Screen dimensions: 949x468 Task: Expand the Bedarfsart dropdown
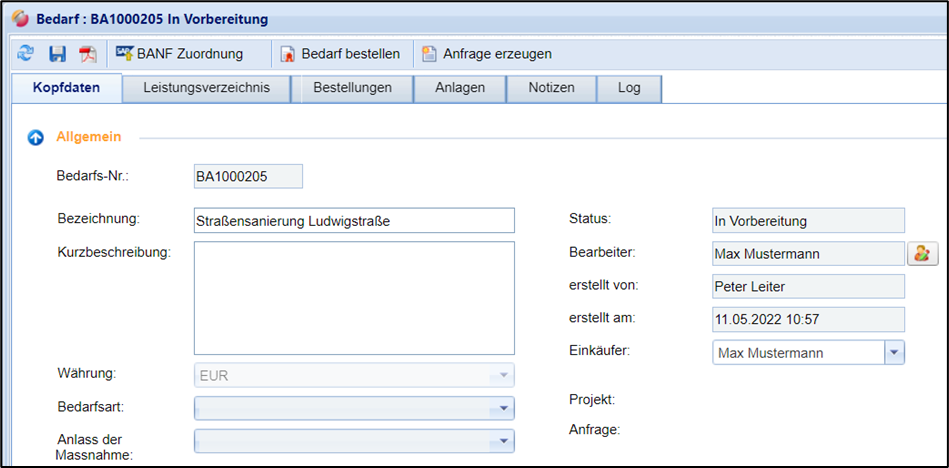[504, 409]
